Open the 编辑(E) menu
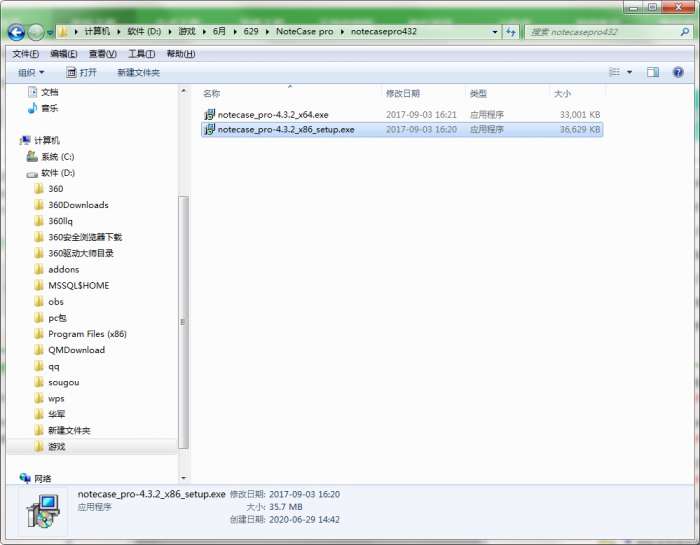Image resolution: width=700 pixels, height=545 pixels. click(63, 54)
